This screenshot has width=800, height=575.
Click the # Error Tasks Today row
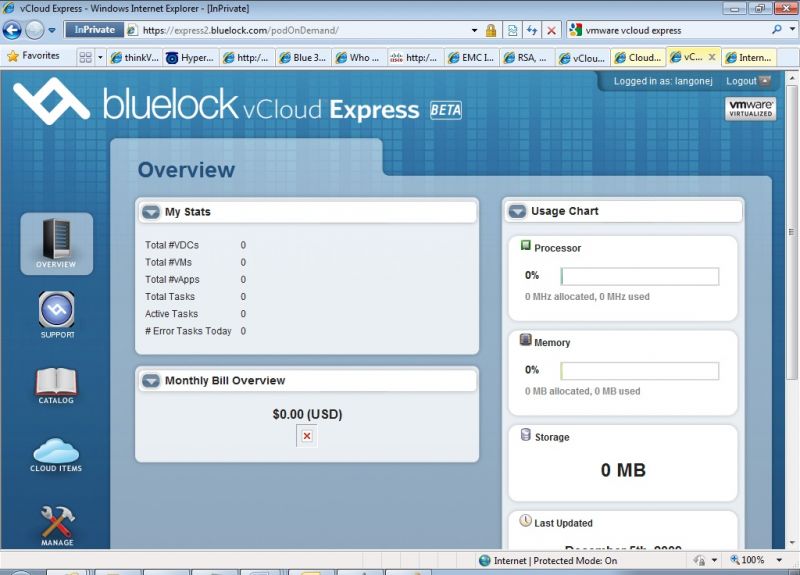195,331
